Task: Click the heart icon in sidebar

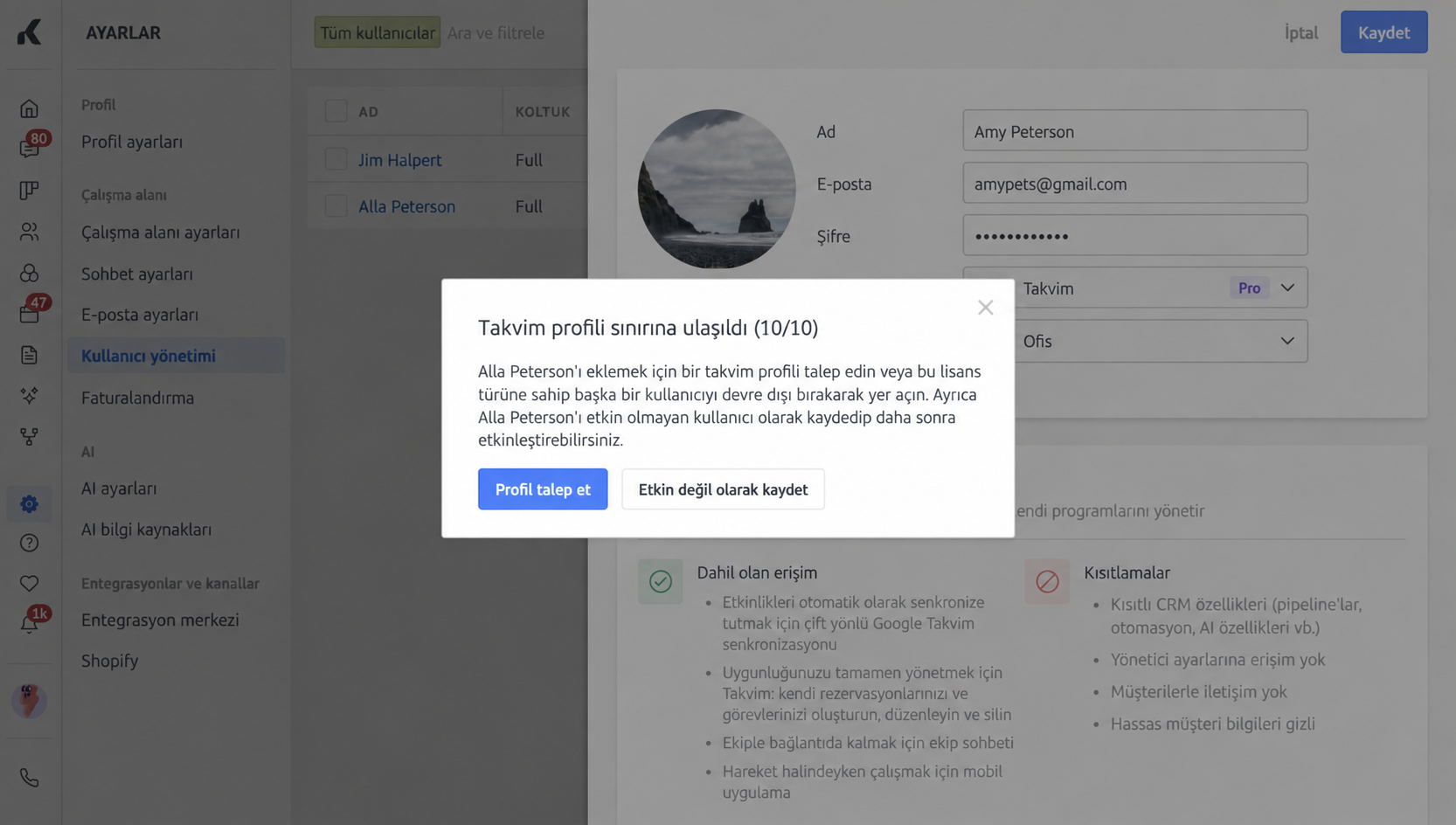Action: point(29,583)
